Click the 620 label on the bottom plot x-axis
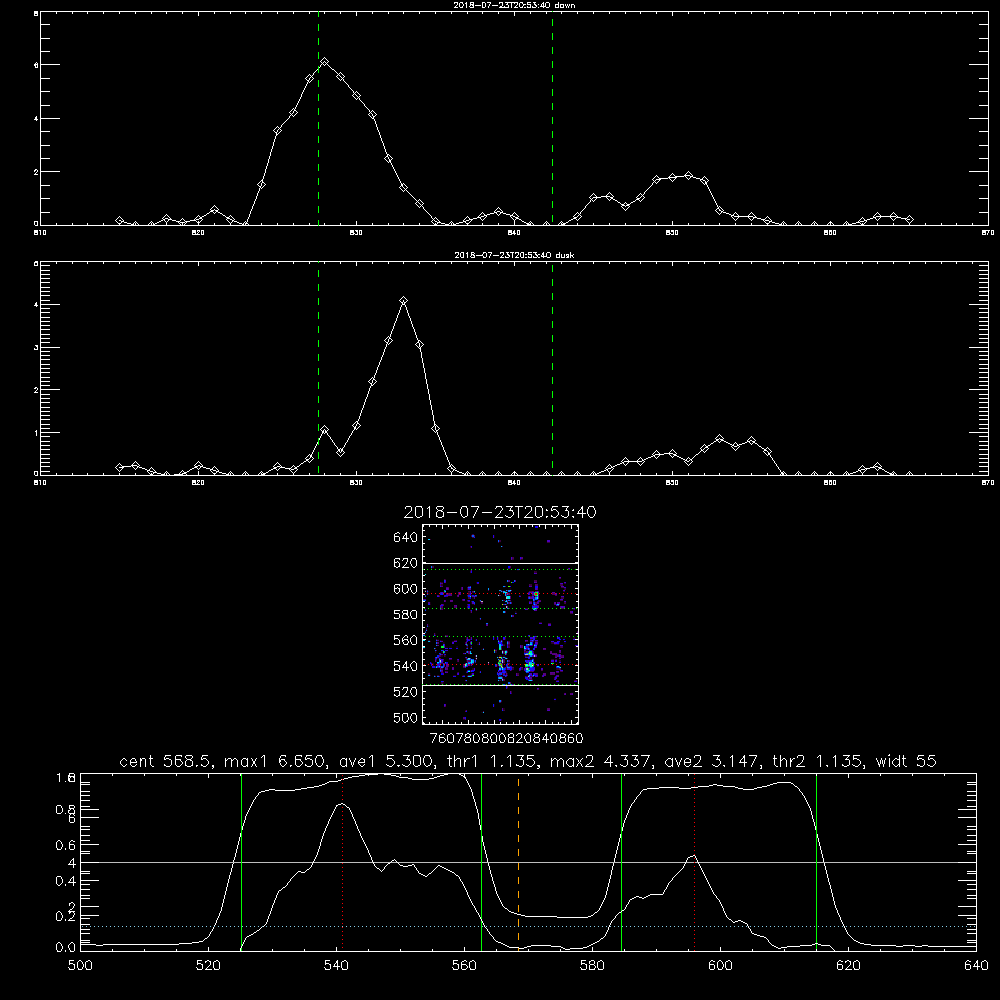The image size is (1000, 1000). [x=848, y=966]
